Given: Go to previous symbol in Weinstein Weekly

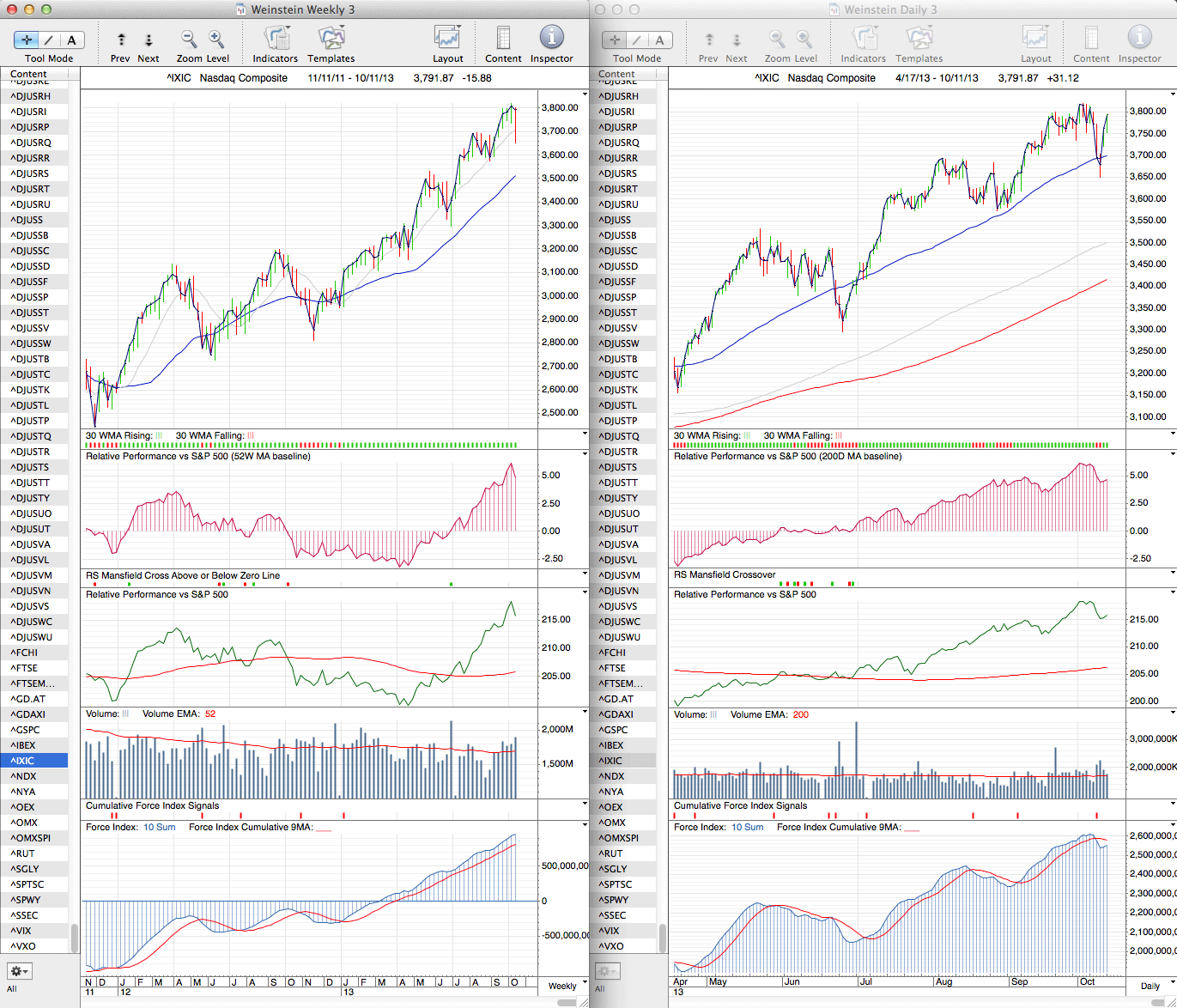Looking at the screenshot, I should [x=121, y=39].
